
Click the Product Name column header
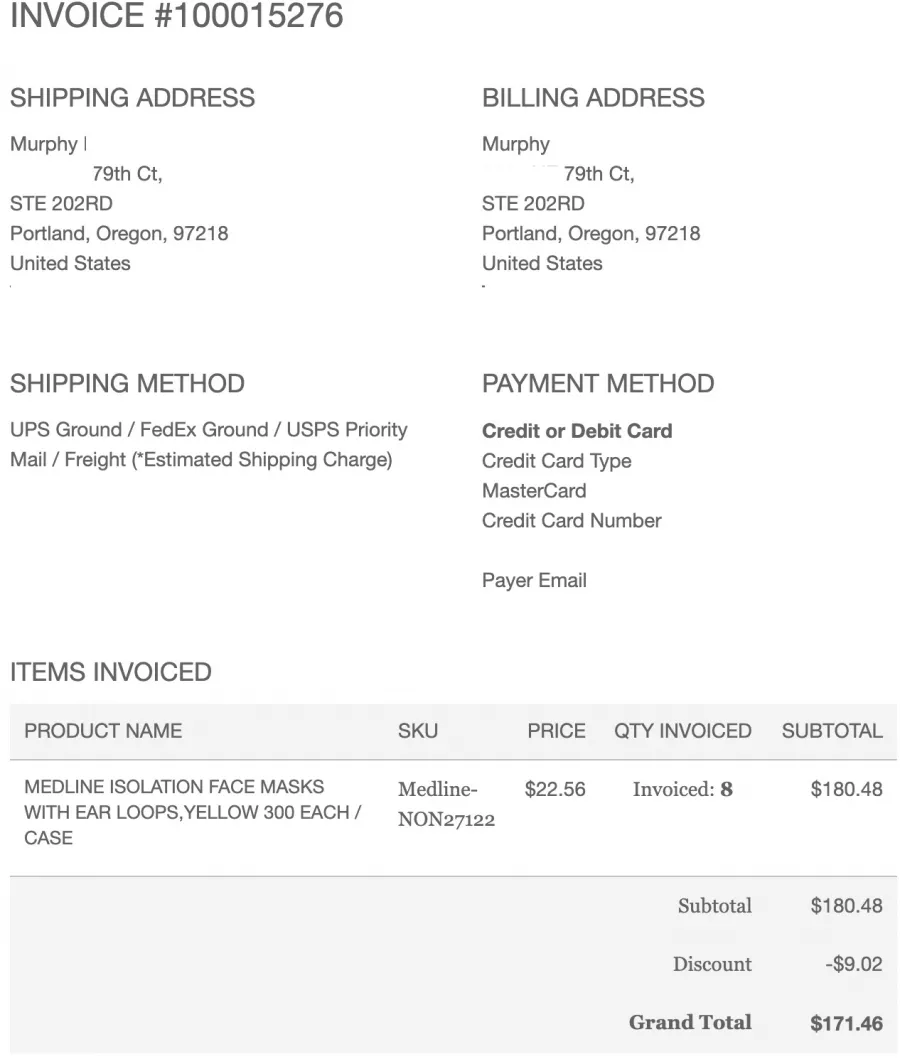pyautogui.click(x=103, y=731)
